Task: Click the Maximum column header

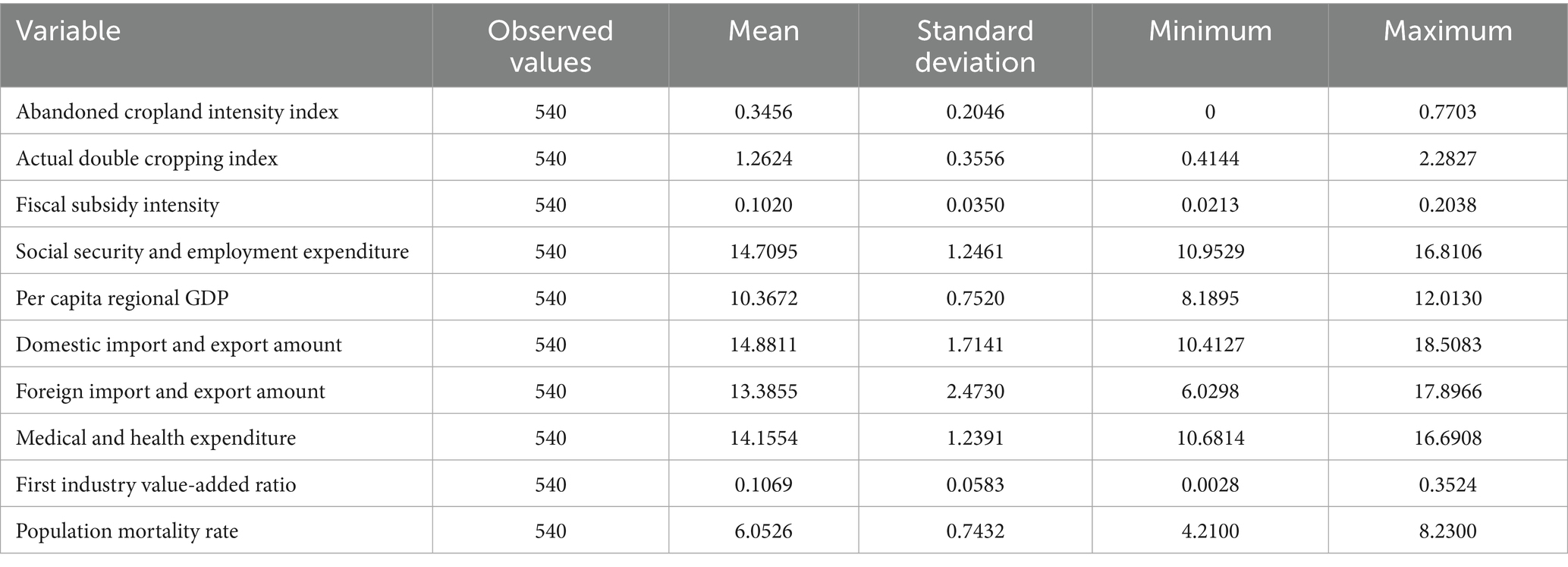Action: pos(1447,31)
